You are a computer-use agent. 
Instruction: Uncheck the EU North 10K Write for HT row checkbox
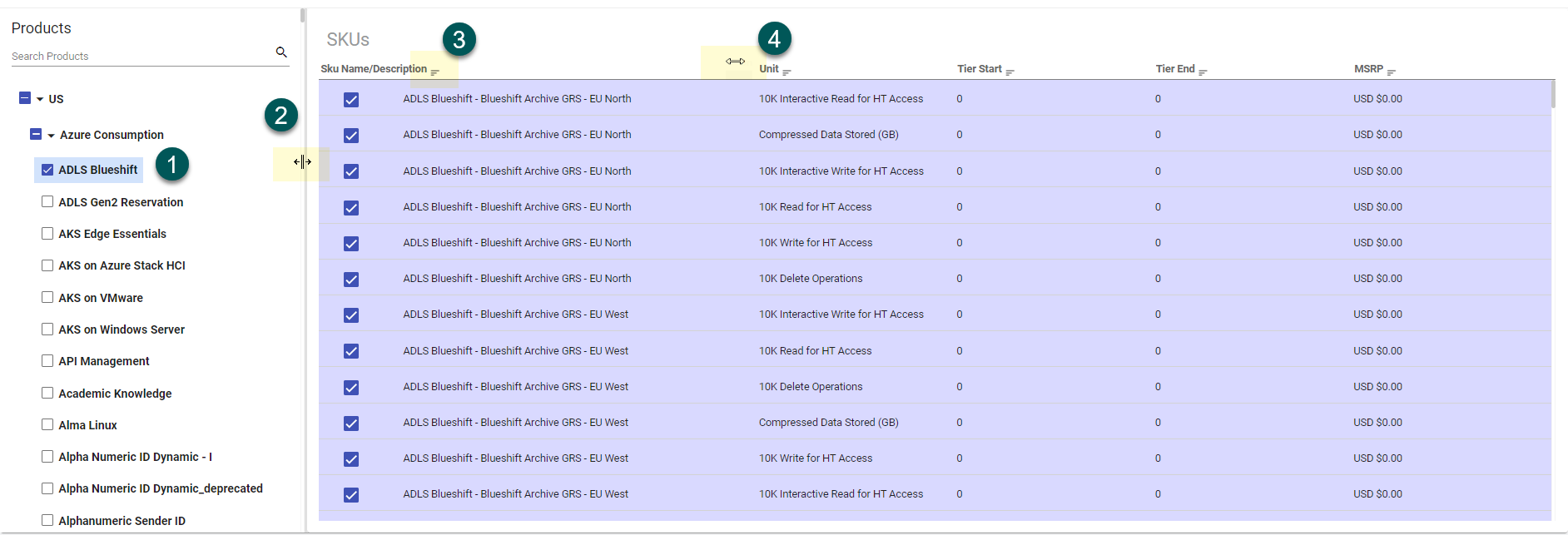pyautogui.click(x=351, y=244)
